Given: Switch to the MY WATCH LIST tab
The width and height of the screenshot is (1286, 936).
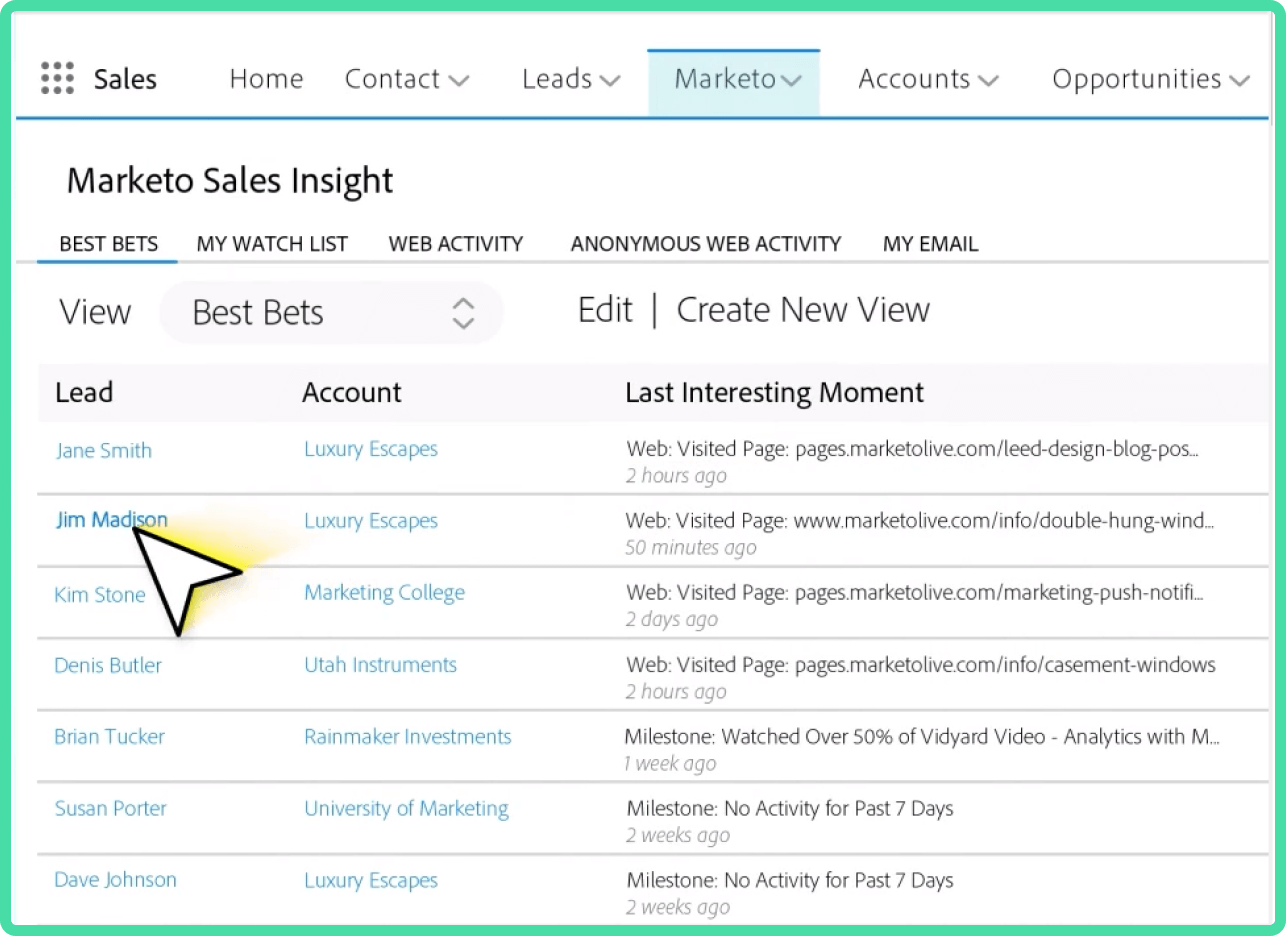Looking at the screenshot, I should tap(272, 244).
